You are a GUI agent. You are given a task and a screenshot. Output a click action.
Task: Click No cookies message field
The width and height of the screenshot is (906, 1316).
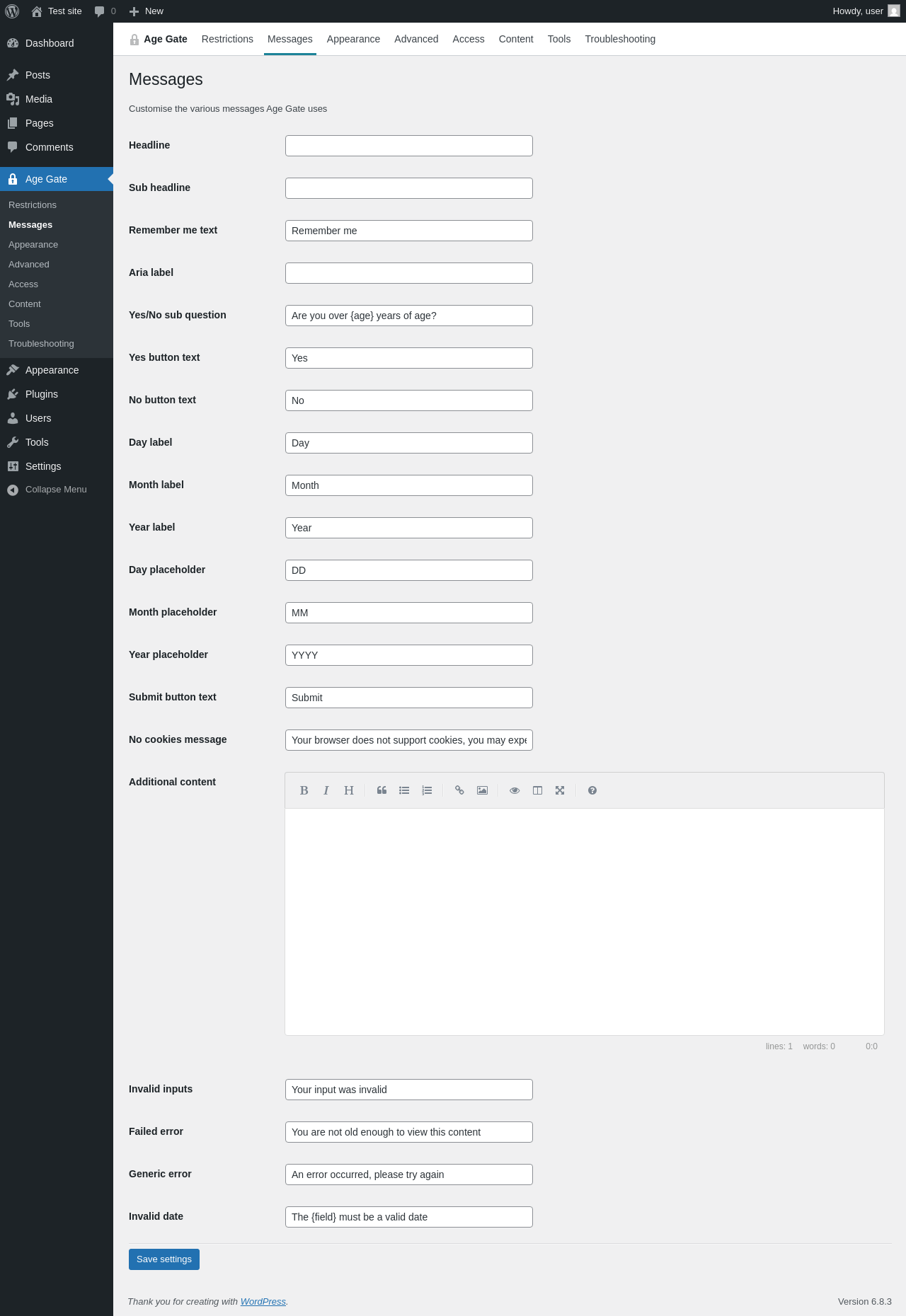point(409,740)
